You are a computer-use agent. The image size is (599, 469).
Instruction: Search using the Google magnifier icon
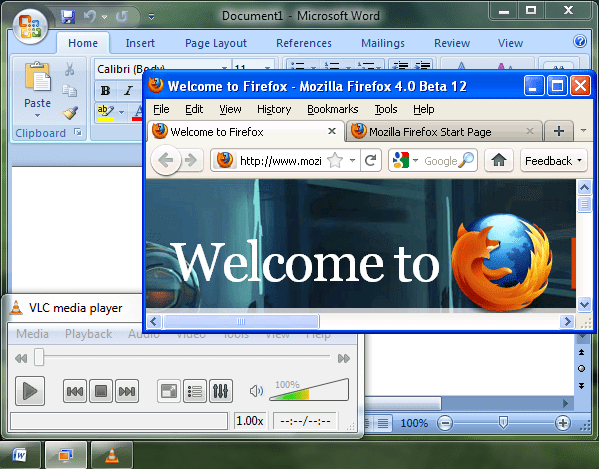[x=466, y=160]
